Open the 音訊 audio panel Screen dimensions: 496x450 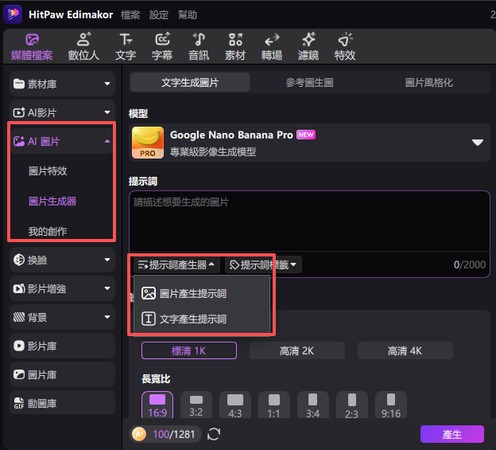tap(199, 47)
